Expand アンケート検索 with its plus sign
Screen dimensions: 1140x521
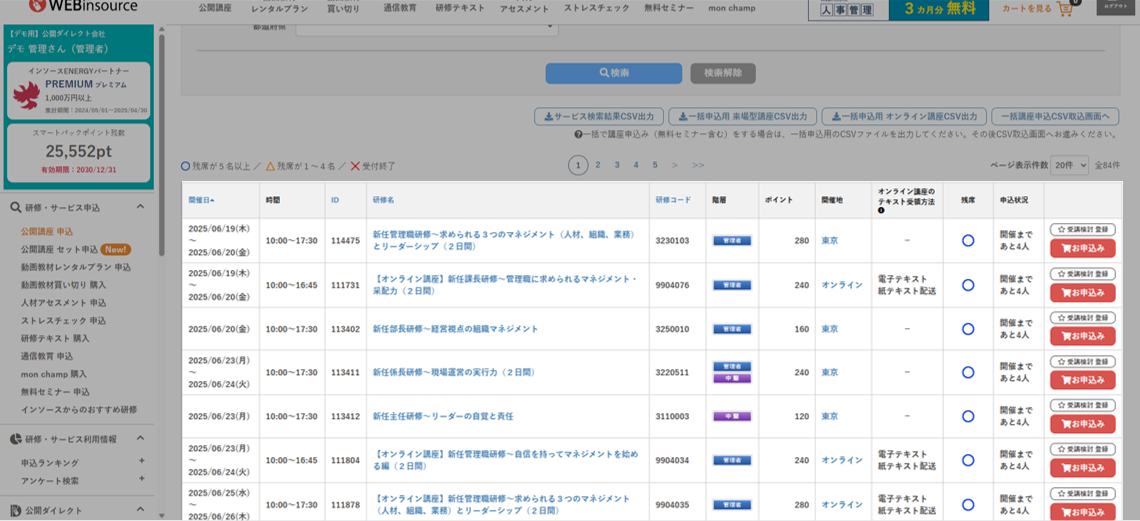pyautogui.click(x=142, y=479)
